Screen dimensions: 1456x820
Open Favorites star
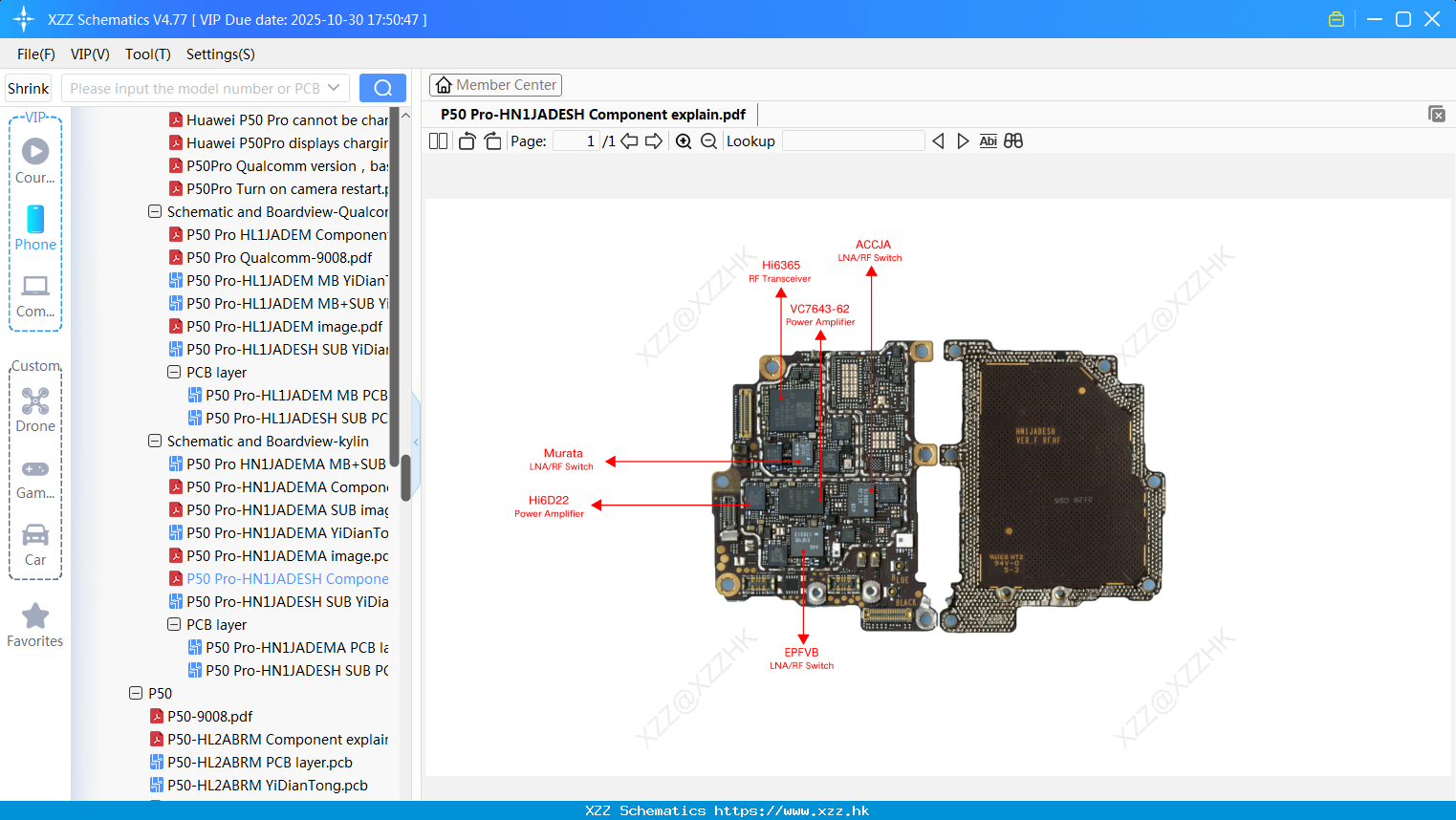click(35, 625)
